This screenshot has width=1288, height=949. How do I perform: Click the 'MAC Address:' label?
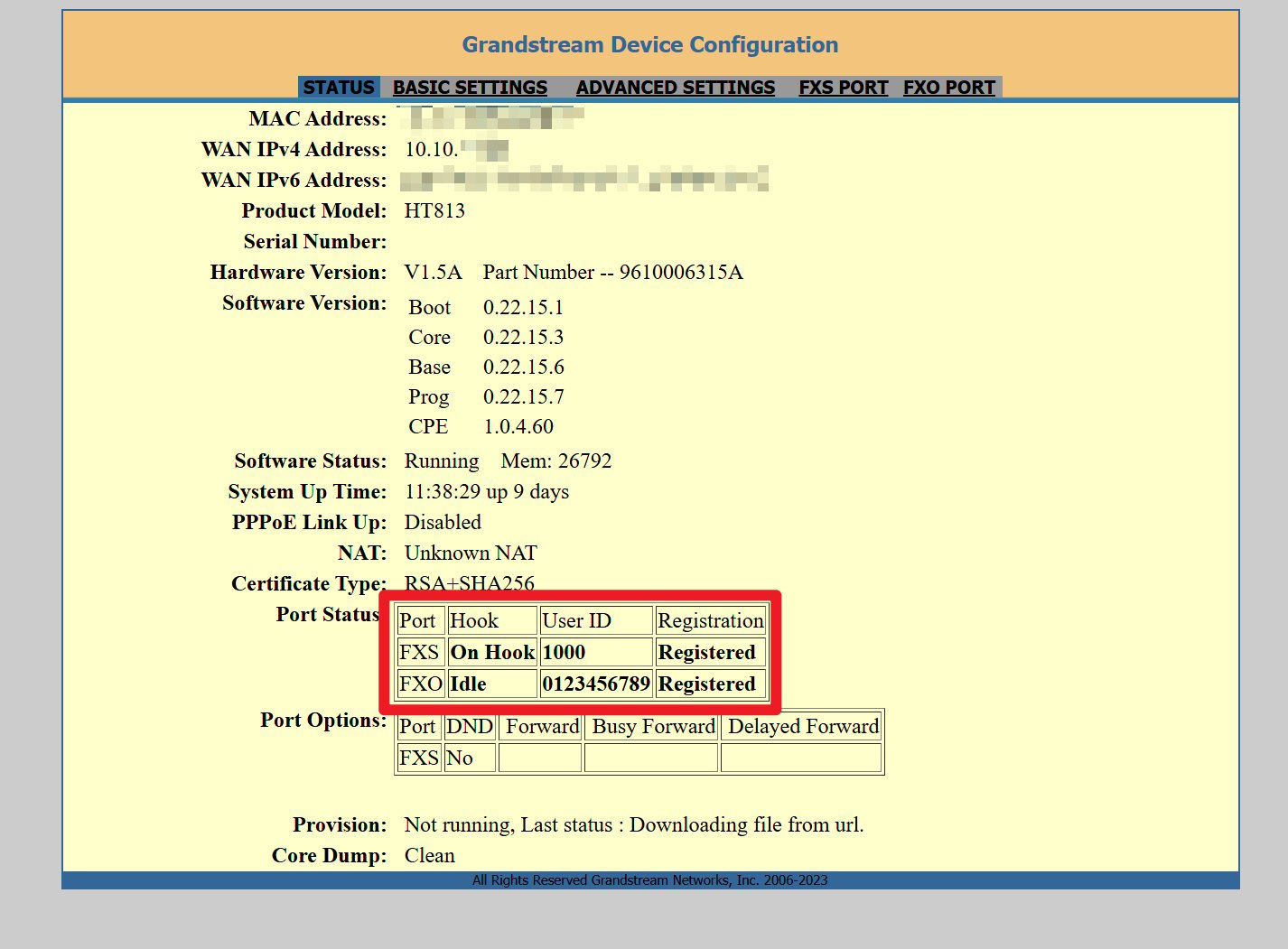318,119
